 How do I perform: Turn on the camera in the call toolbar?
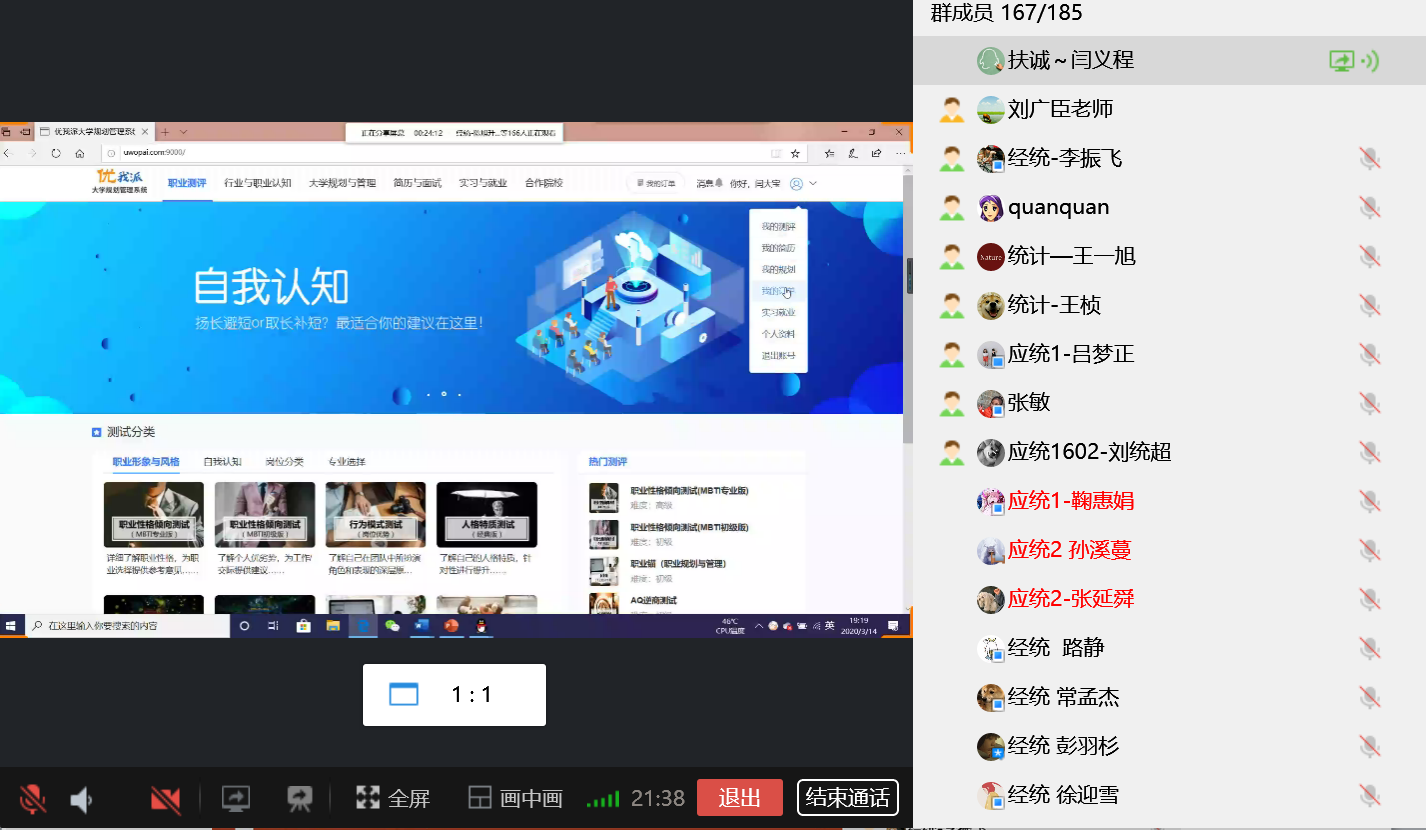pos(165,798)
